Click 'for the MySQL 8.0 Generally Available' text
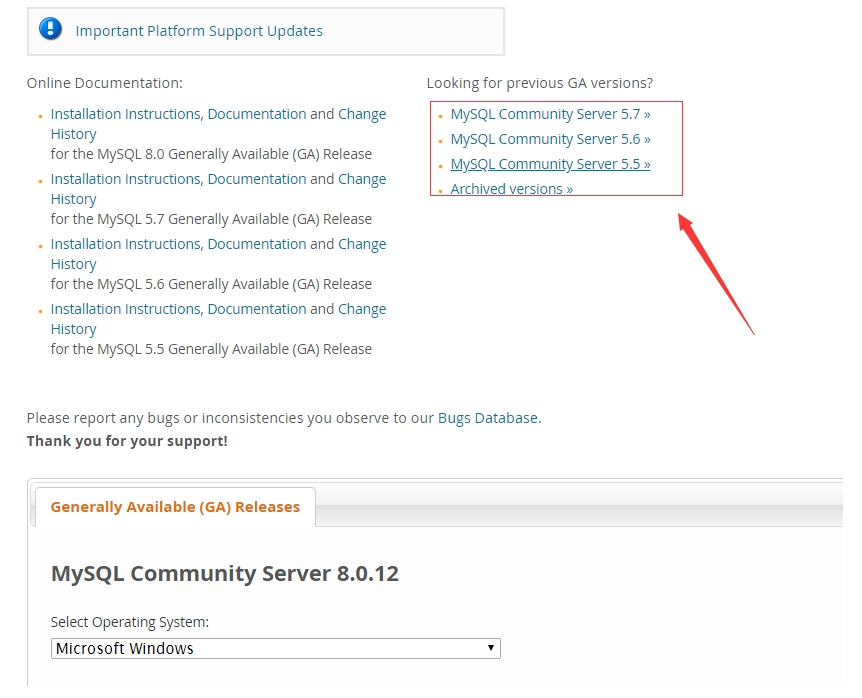This screenshot has width=862, height=698. tap(211, 154)
